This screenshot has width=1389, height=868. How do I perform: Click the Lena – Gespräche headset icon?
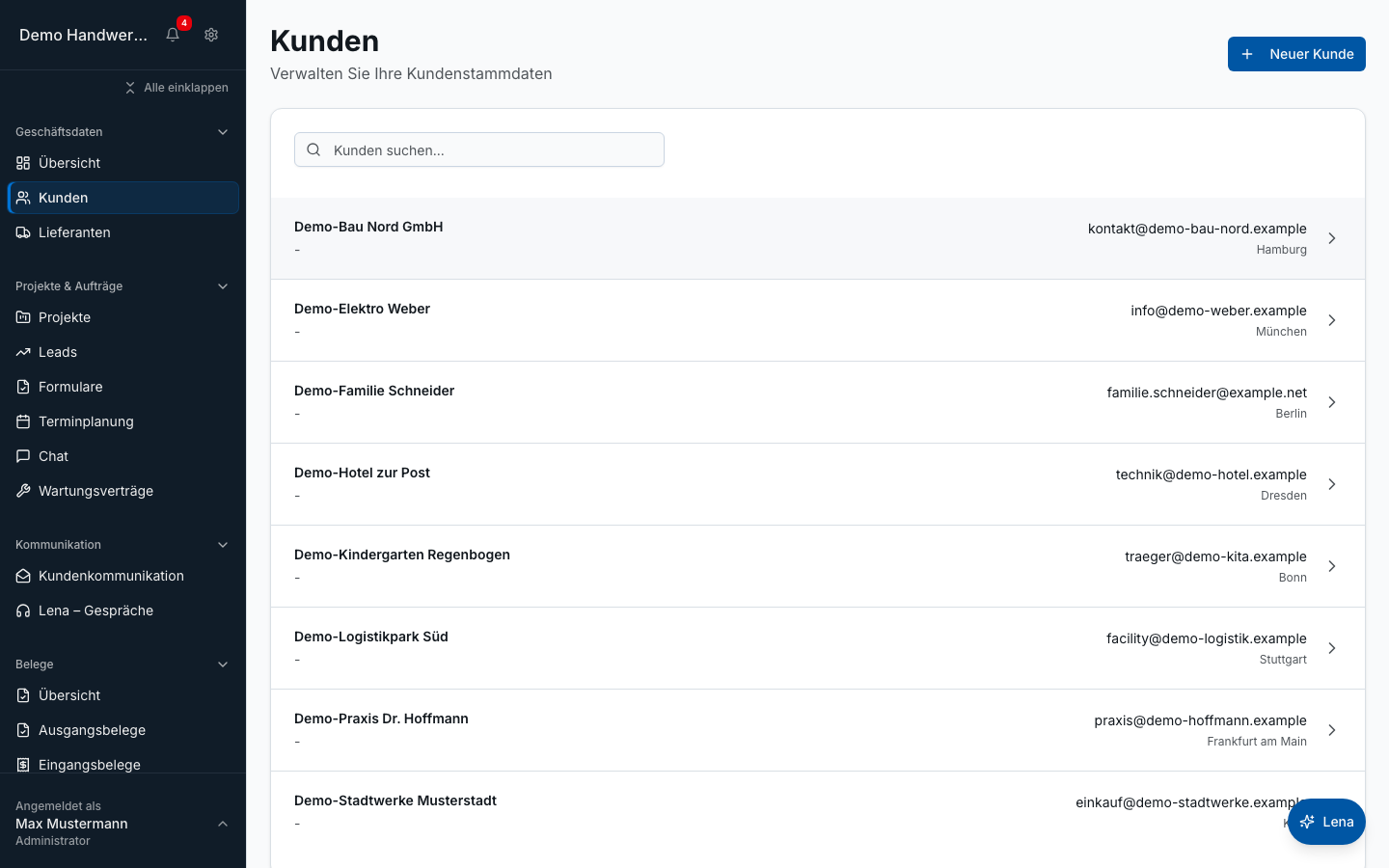point(23,610)
